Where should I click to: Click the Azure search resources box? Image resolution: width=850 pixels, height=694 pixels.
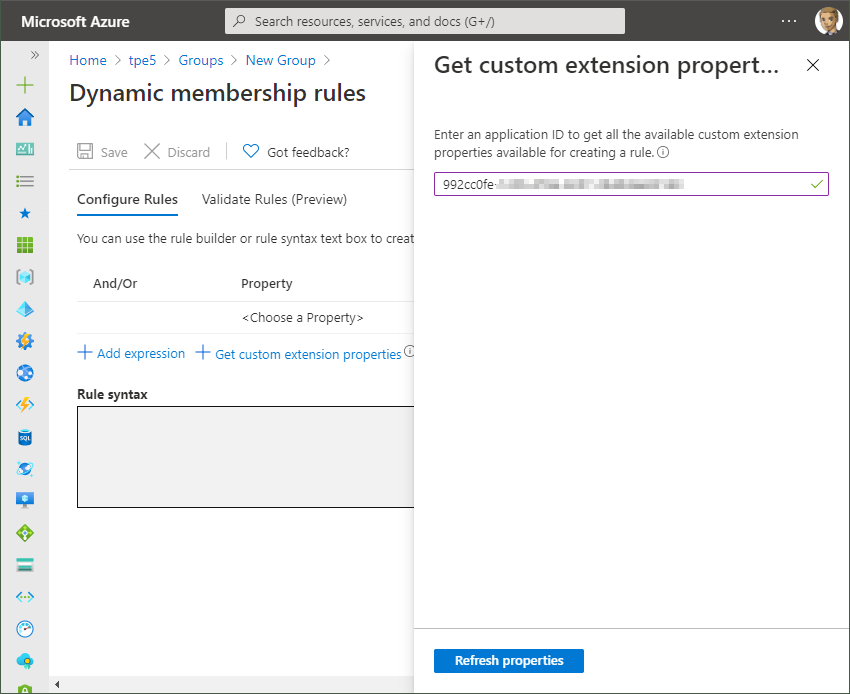[x=425, y=21]
